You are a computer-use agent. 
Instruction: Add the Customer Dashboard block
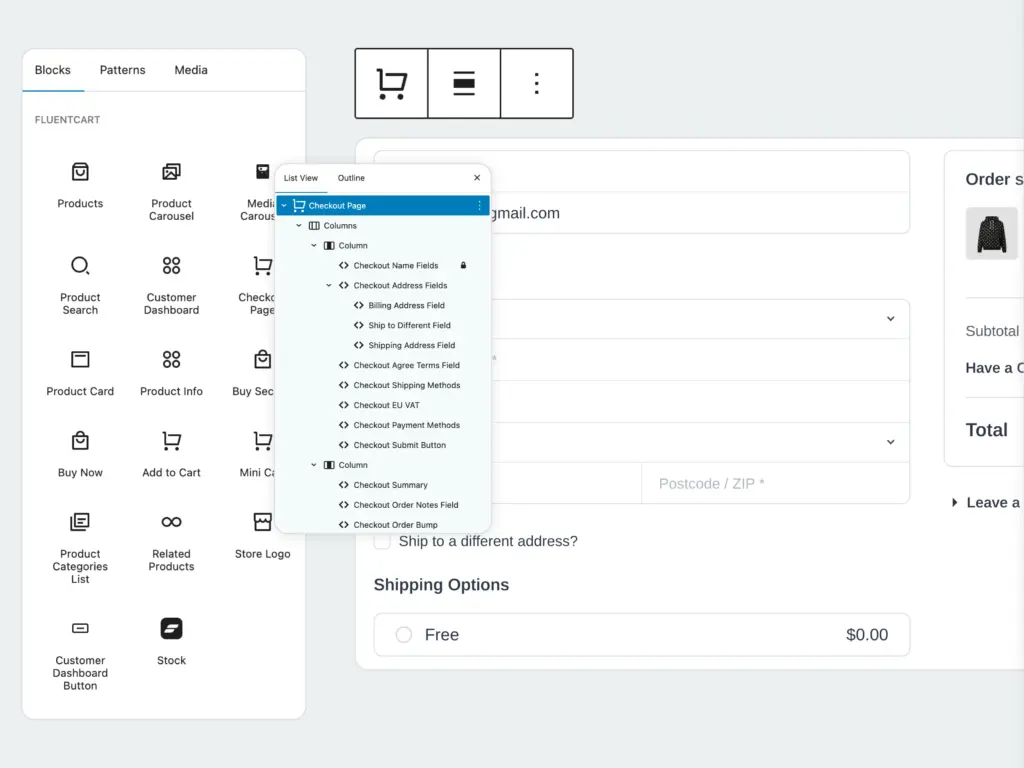[x=171, y=285]
